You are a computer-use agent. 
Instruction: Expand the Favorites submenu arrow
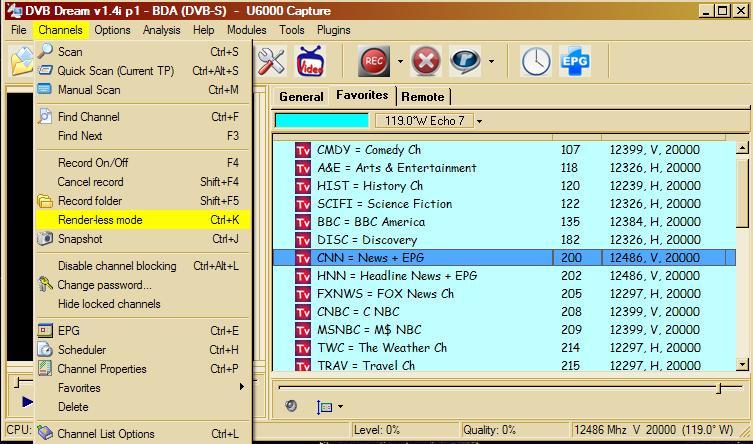242,387
